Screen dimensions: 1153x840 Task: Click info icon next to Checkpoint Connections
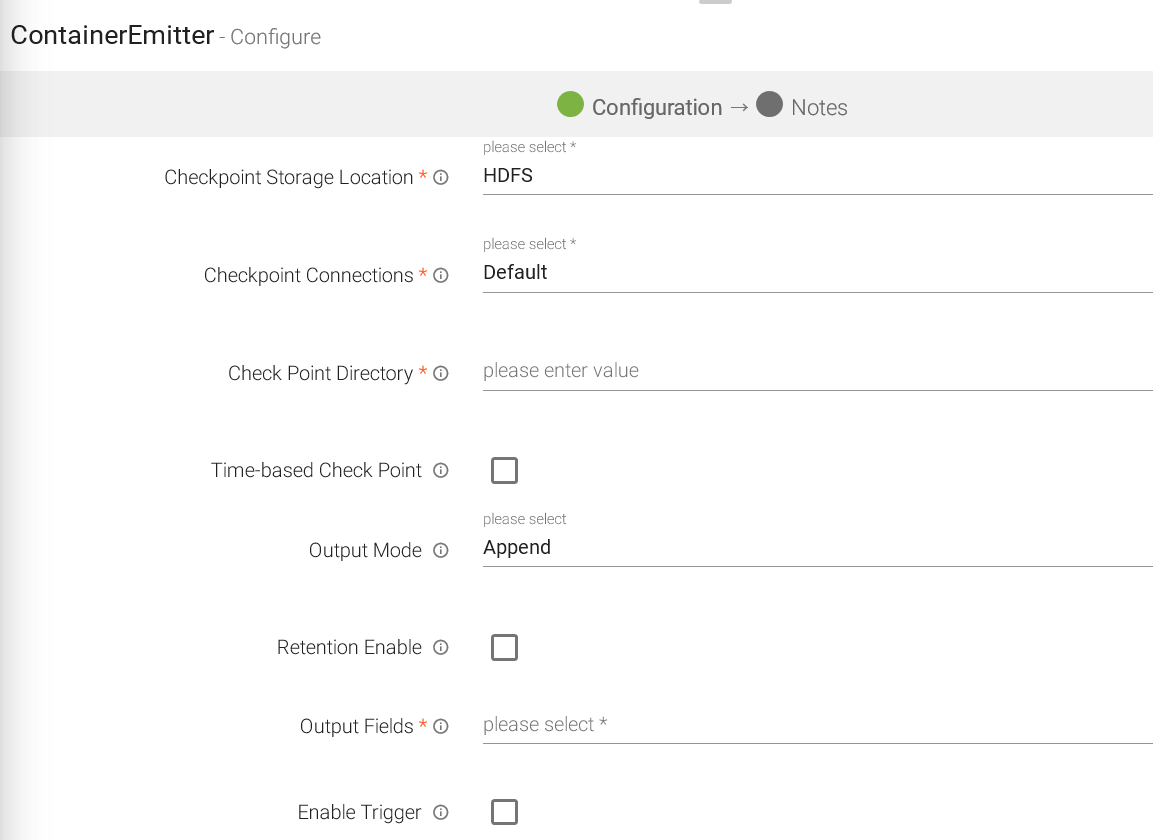[441, 276]
